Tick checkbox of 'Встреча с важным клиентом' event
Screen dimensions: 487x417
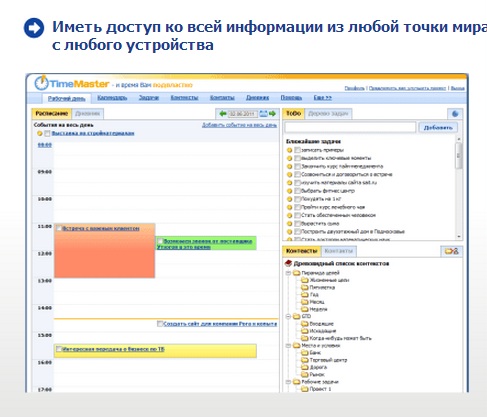click(59, 228)
